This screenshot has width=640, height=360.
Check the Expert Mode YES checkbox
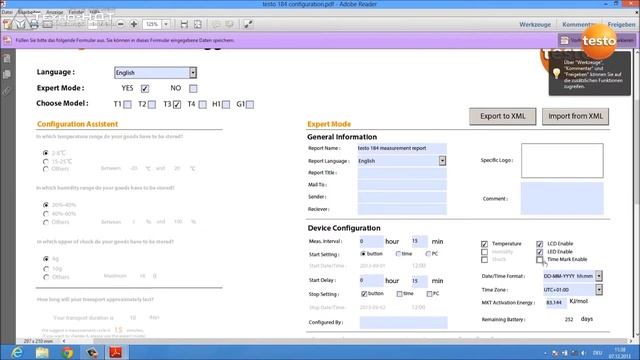(145, 88)
